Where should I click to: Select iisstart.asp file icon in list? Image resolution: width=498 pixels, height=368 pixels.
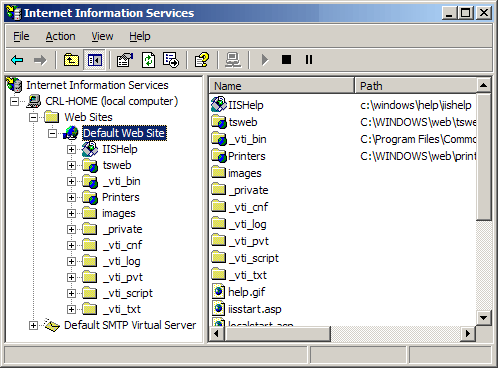pos(219,308)
